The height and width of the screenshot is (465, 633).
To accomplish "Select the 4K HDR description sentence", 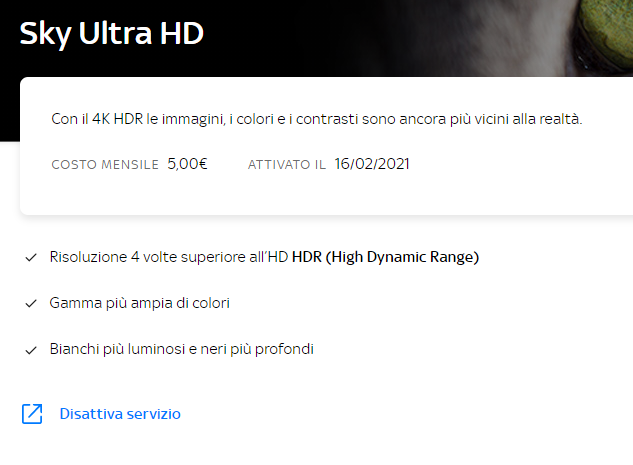I will pos(316,119).
